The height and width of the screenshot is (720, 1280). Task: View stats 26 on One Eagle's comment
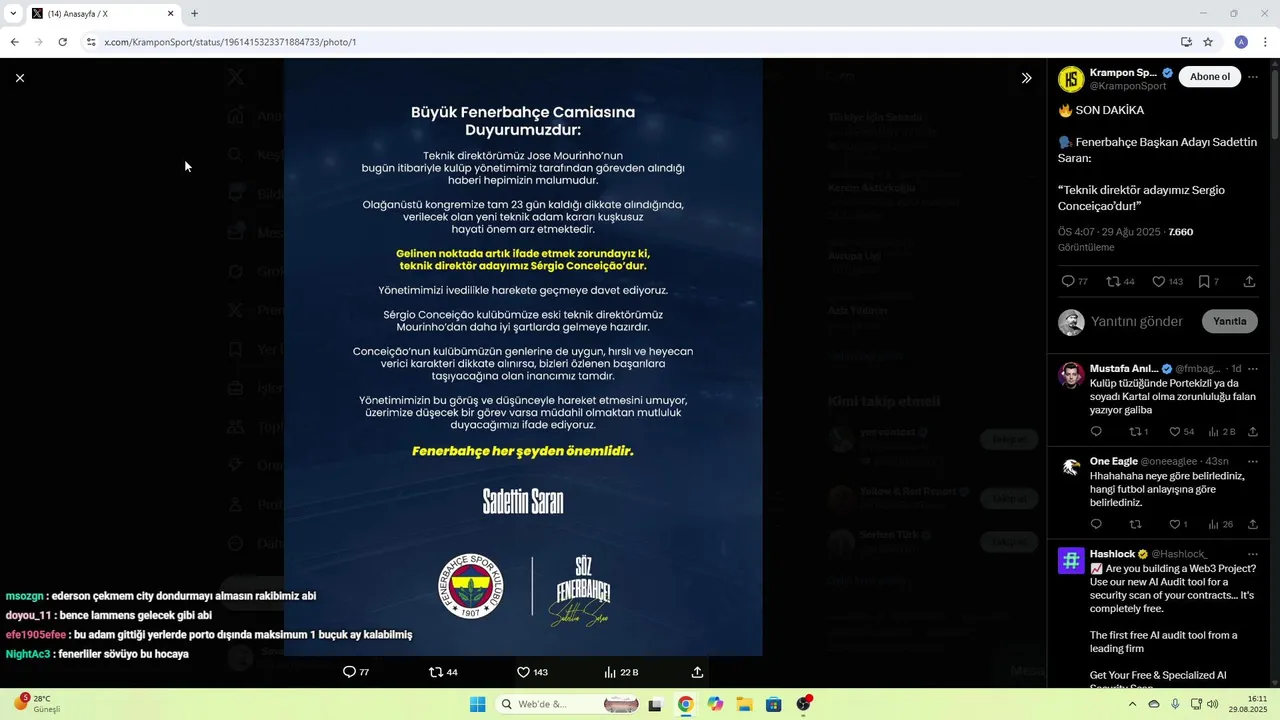[1221, 524]
